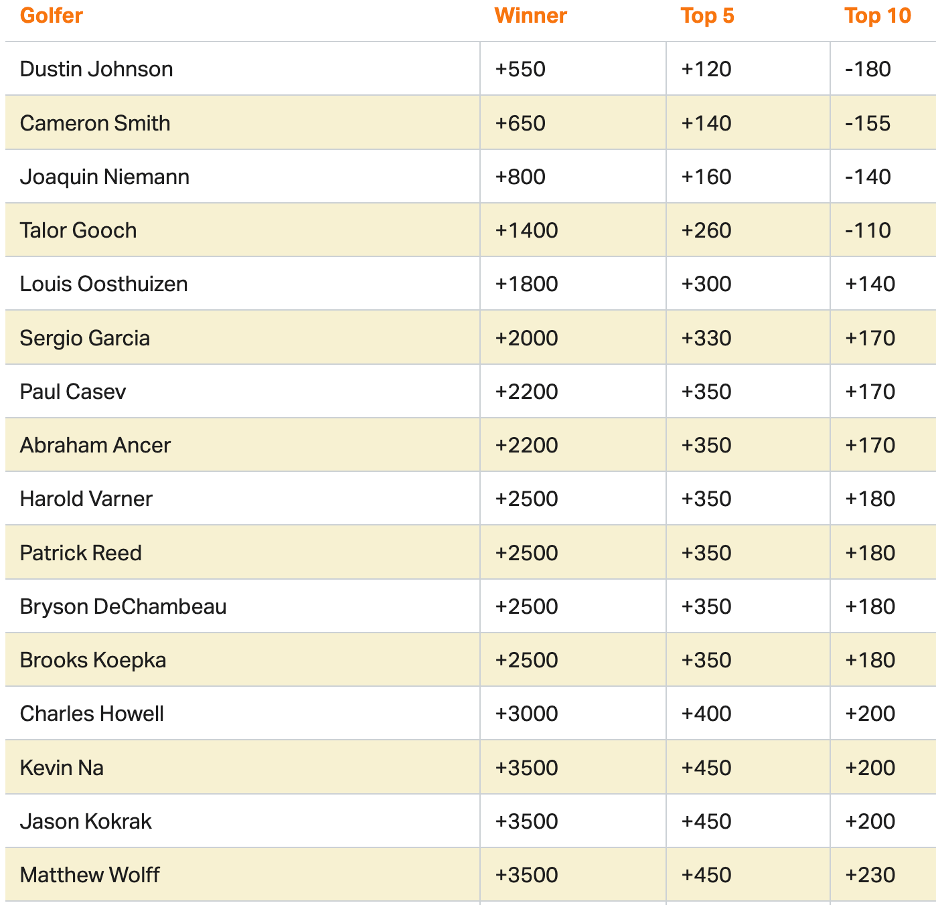The image size is (936, 906).
Task: Choose Paul Casey's +350 Top 5 odds
Action: 706,392
